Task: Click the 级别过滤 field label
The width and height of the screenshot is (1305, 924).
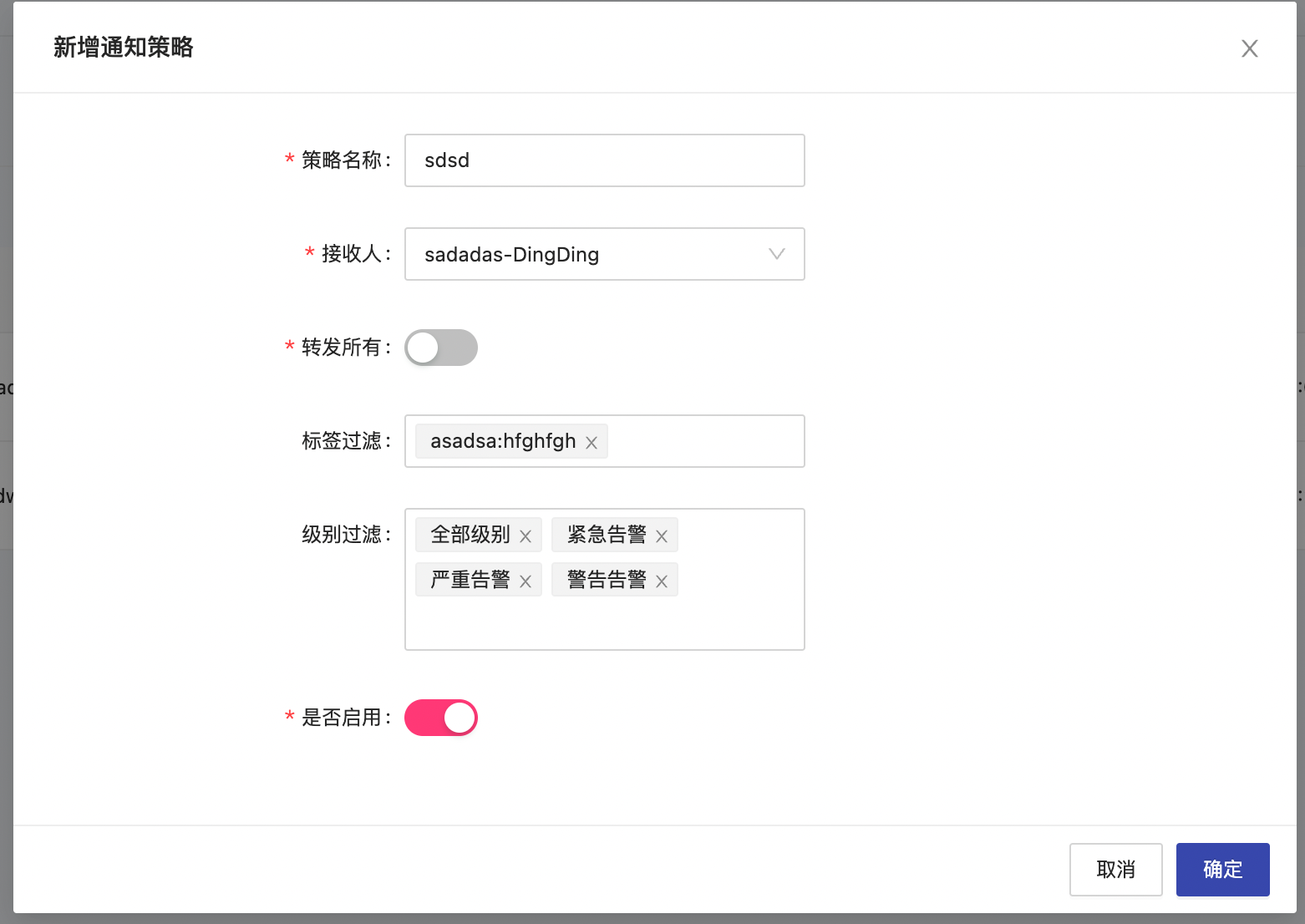Action: (343, 535)
